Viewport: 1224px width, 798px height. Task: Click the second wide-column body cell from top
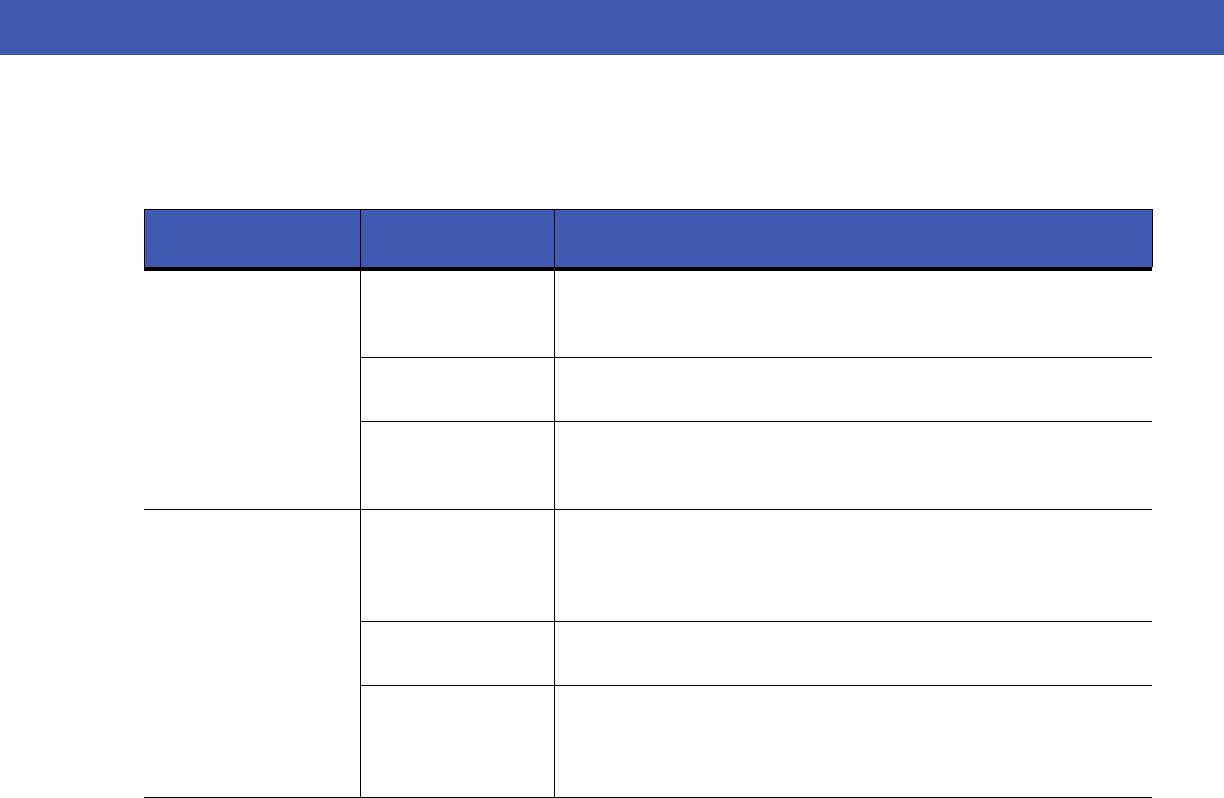pos(853,390)
